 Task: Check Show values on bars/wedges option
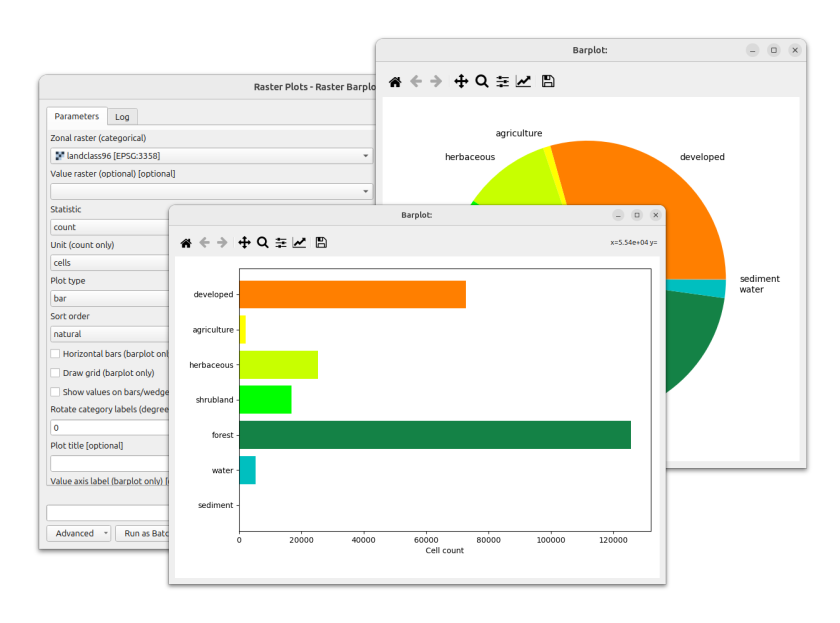point(55,392)
